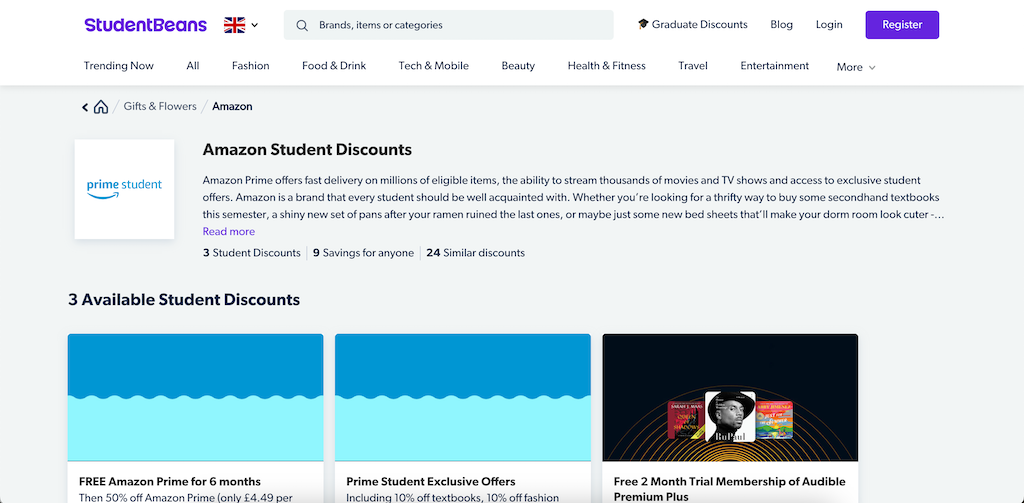
Task: Click the back arrow in breadcrumb
Action: tap(85, 106)
